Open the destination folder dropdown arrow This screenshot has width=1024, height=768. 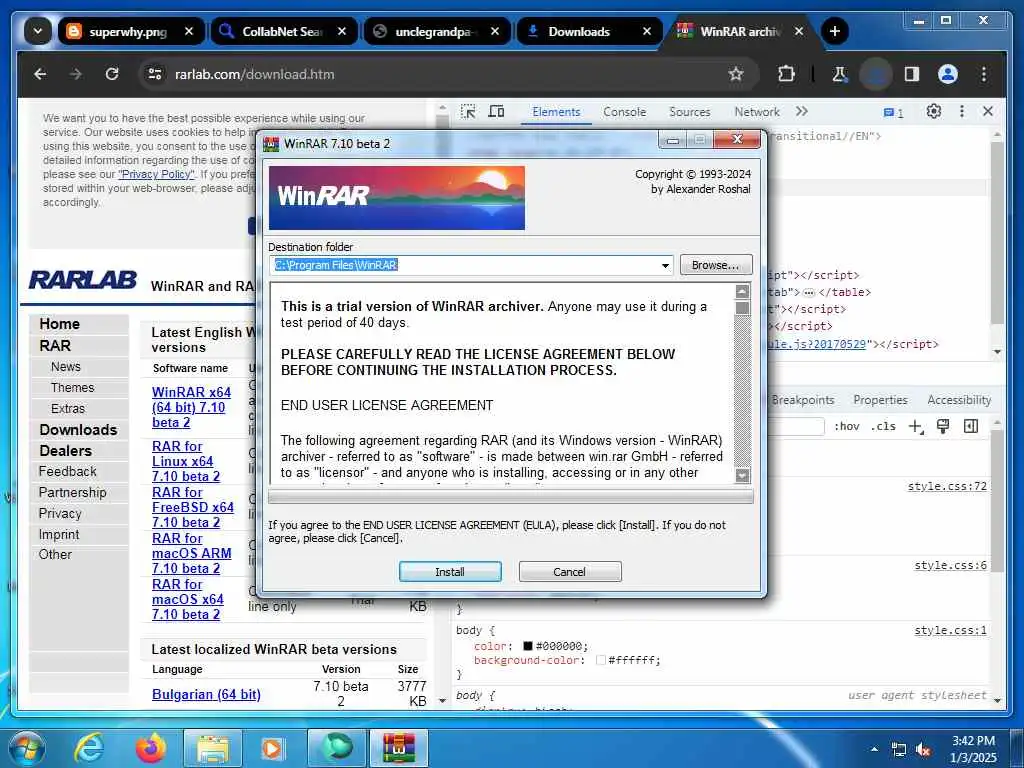coord(665,265)
